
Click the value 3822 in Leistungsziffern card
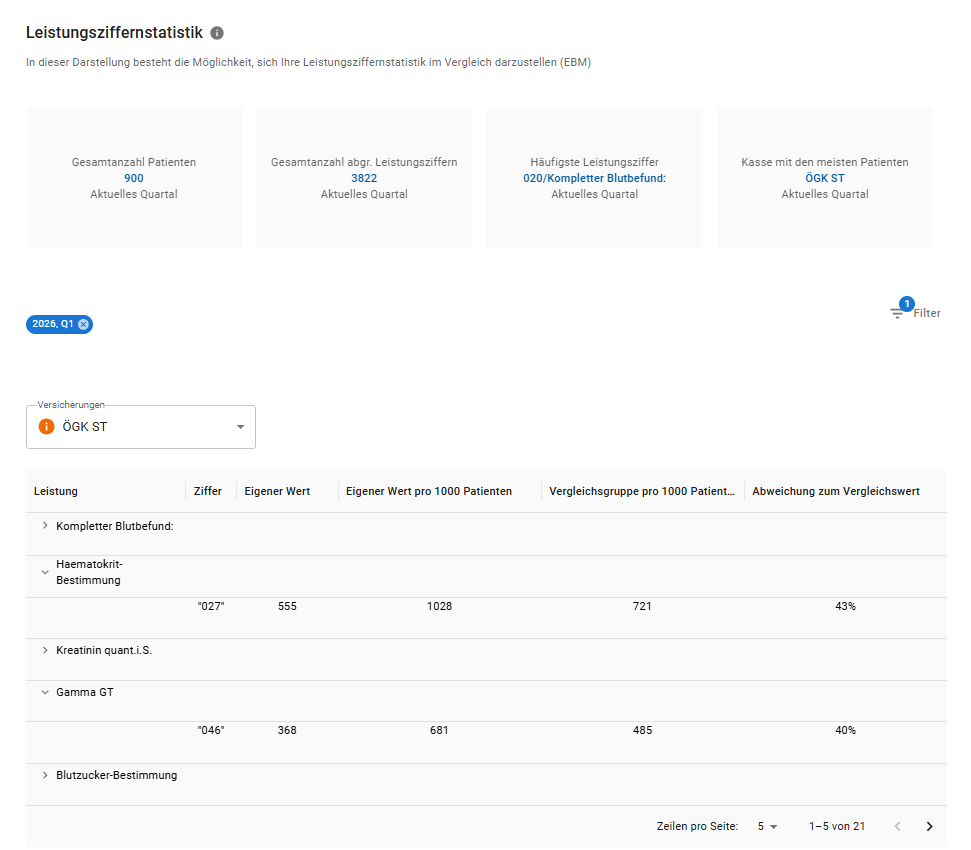364,178
